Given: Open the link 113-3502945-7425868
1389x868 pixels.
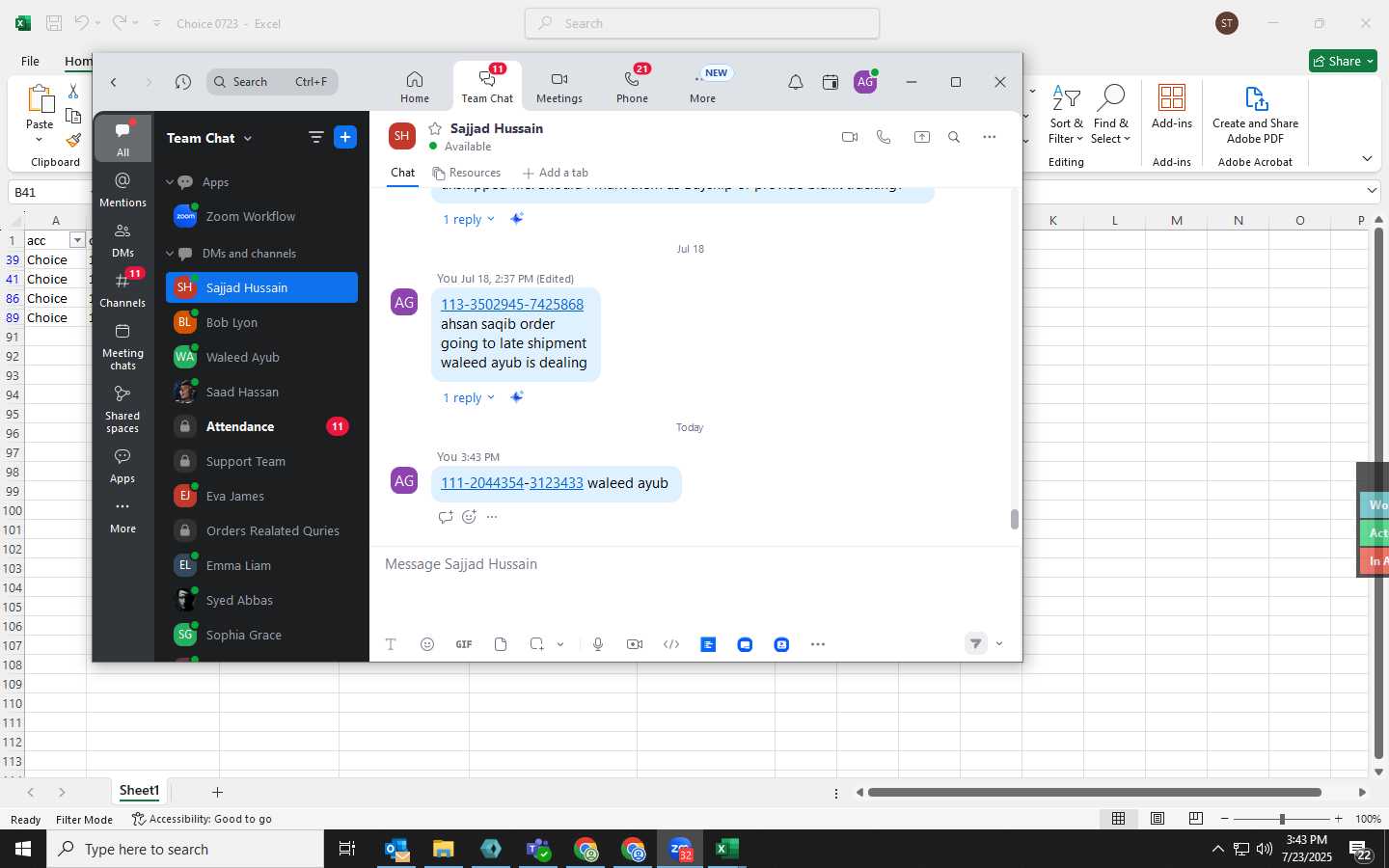Looking at the screenshot, I should coord(512,304).
